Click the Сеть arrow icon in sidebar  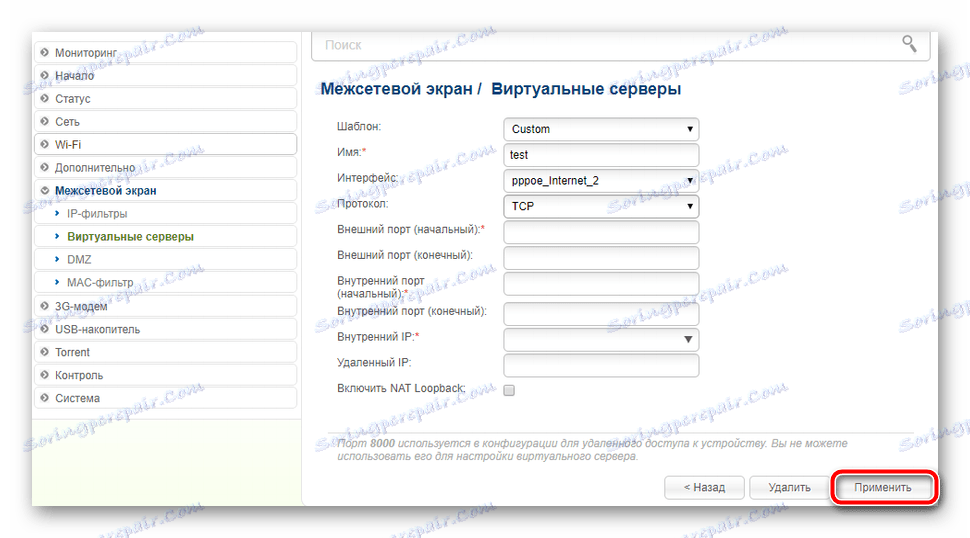[x=45, y=121]
